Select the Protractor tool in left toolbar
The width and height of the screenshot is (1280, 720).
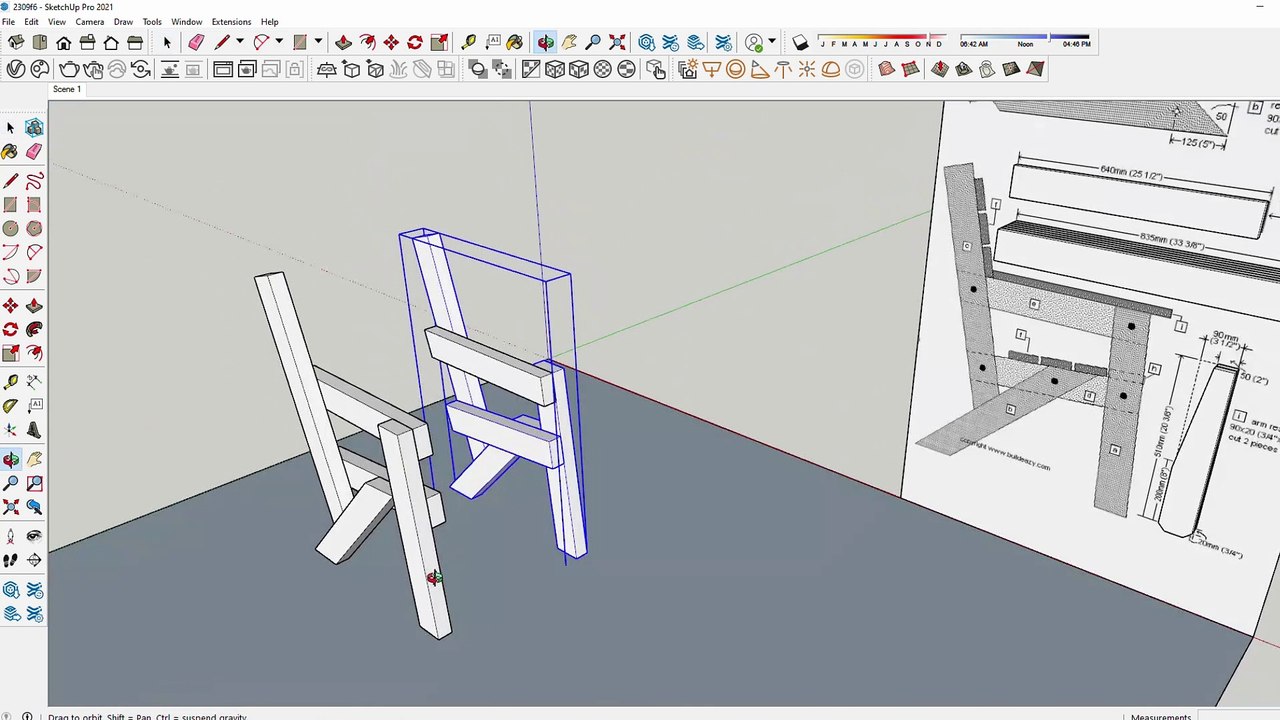click(10, 405)
